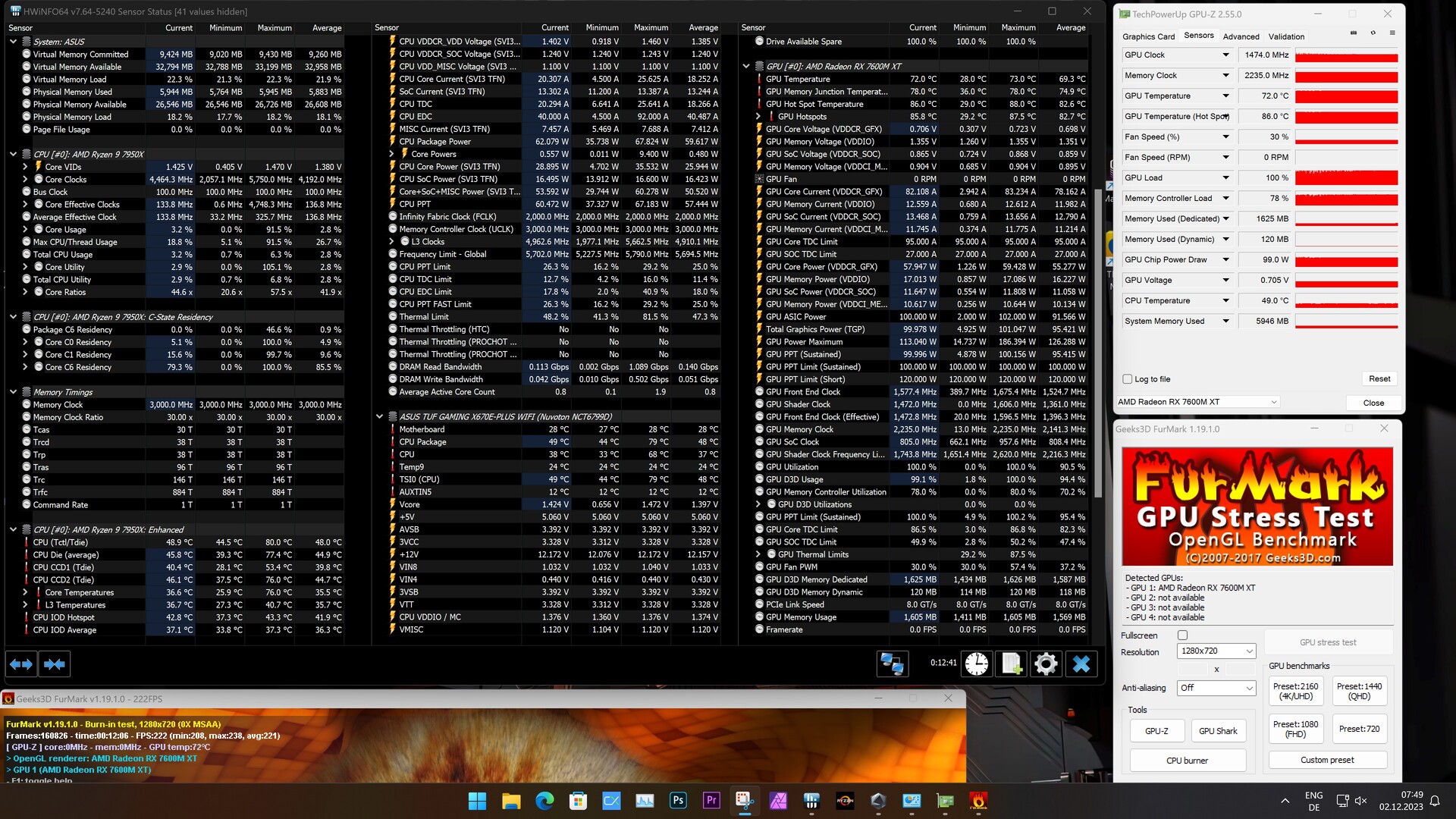This screenshot has height=819, width=1456.
Task: Launch the CPU burner tool
Action: (1187, 761)
